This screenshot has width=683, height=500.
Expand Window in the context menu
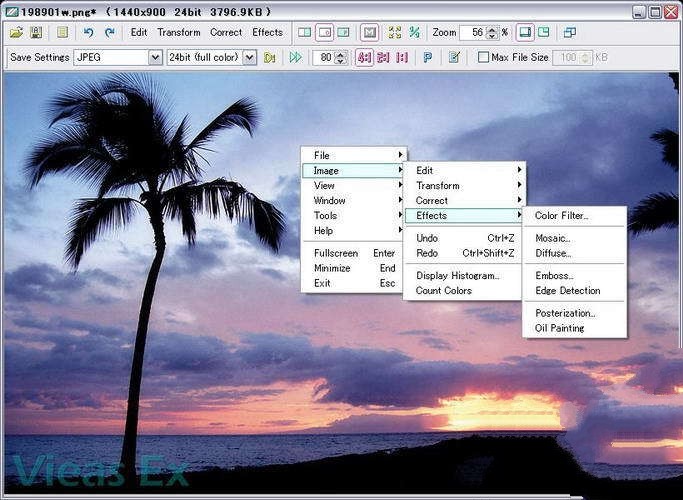coord(353,200)
